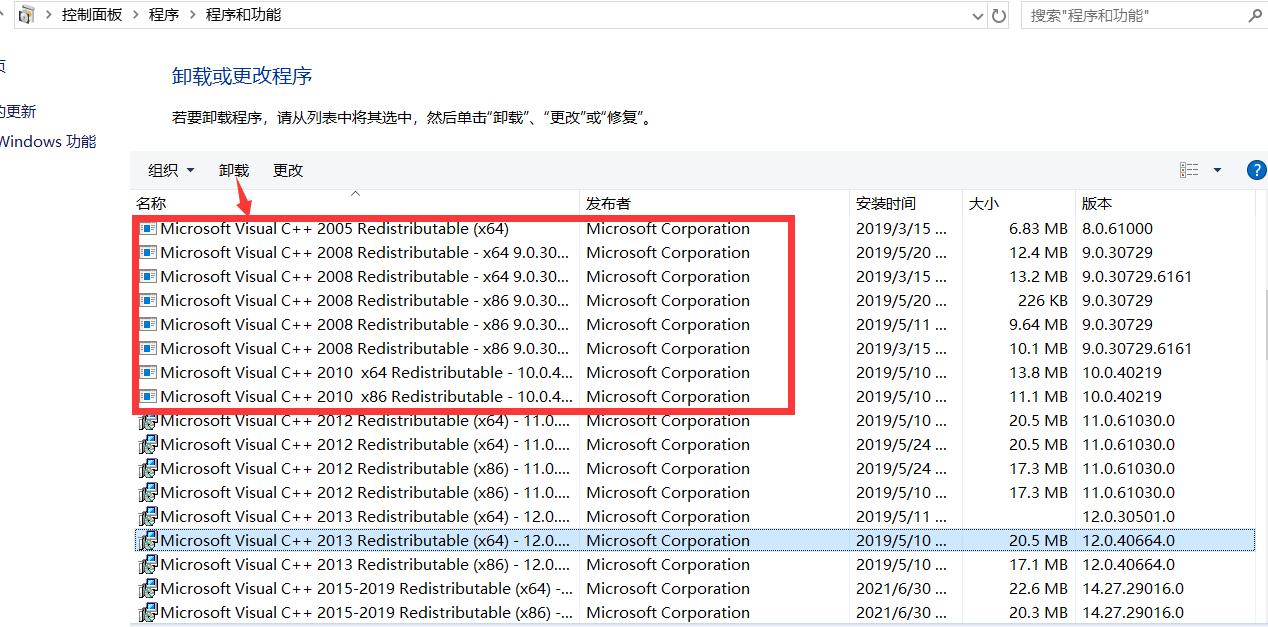The image size is (1268, 627).
Task: Click version 14.27.29016.0 of the 2015-2019 (x64) row
Action: [x=1133, y=589]
